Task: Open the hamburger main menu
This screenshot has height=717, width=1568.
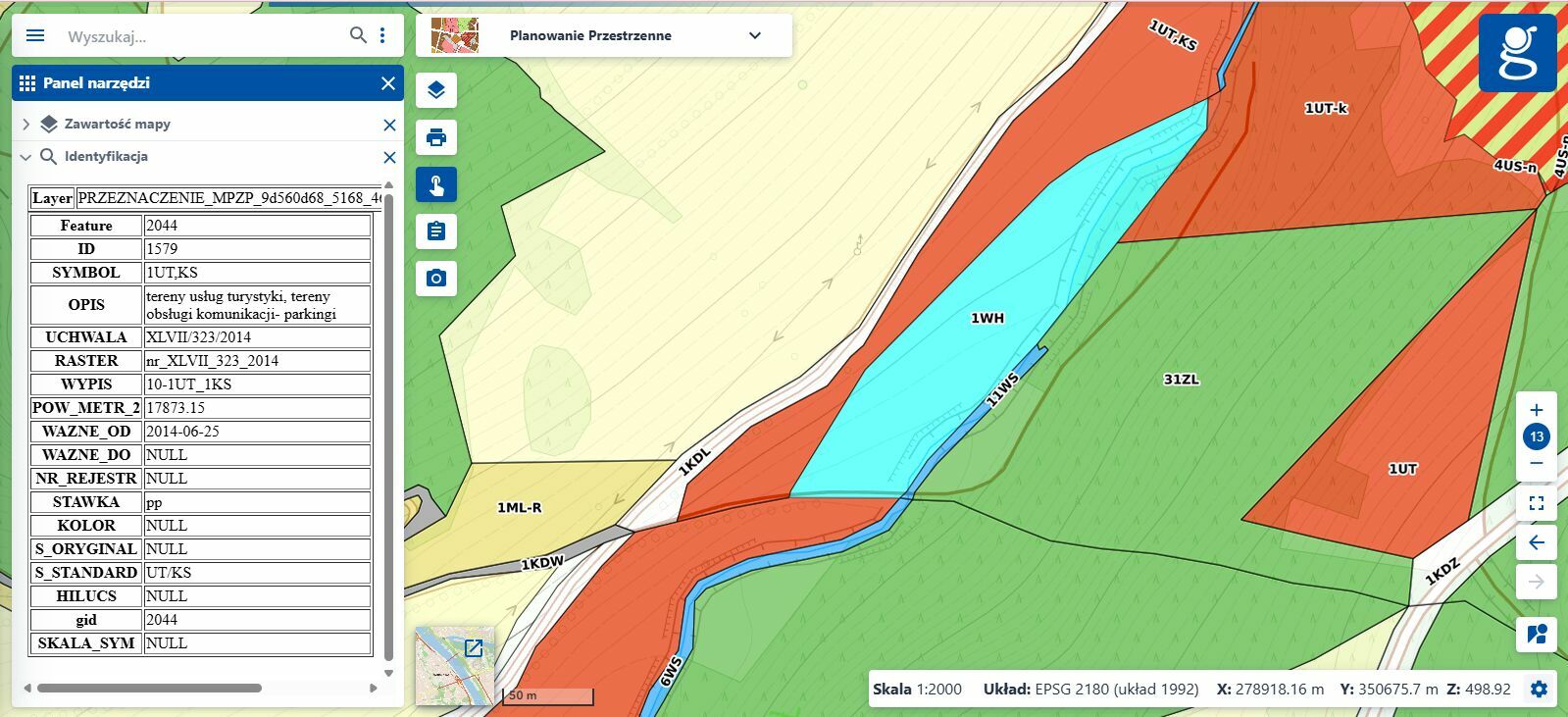Action: tap(35, 35)
